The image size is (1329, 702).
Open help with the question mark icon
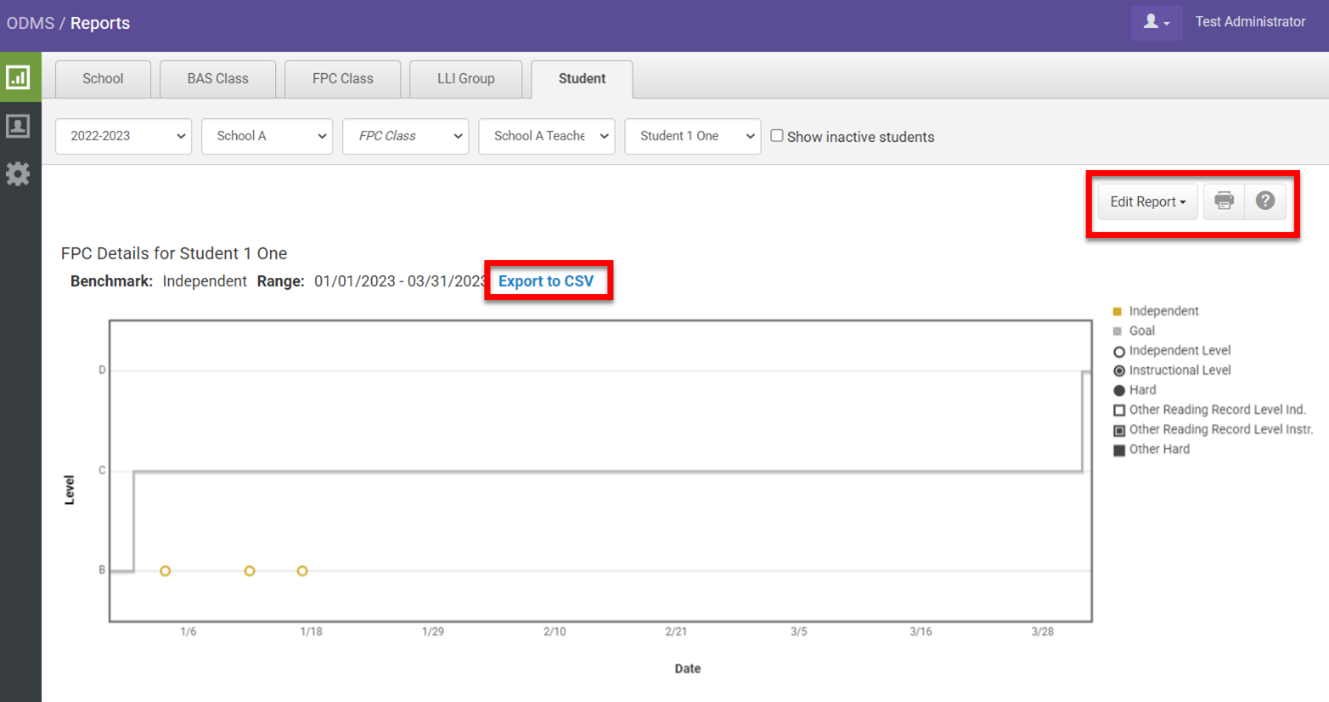1265,201
